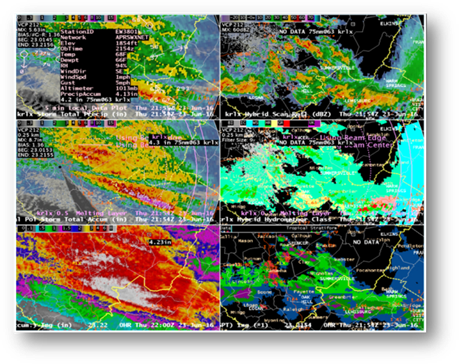Click the Storm Total Precip color bar
459x364 pixels.
click(x=67, y=18)
